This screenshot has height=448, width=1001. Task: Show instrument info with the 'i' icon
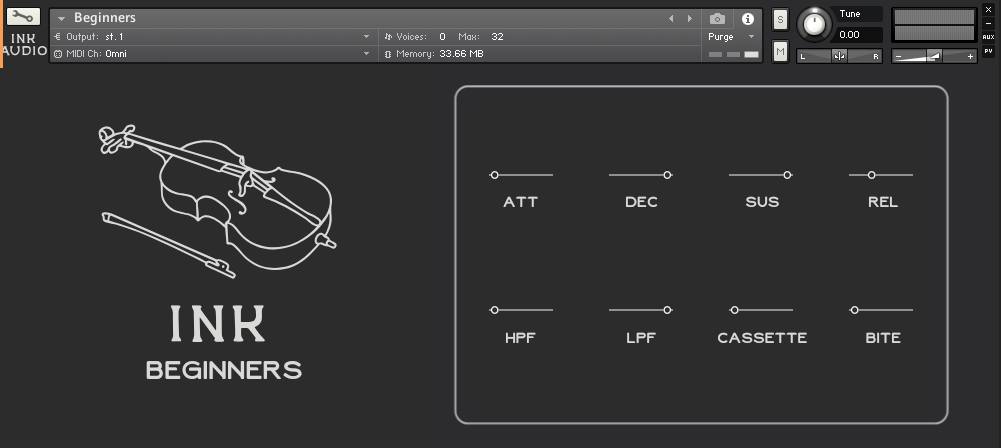(748, 19)
